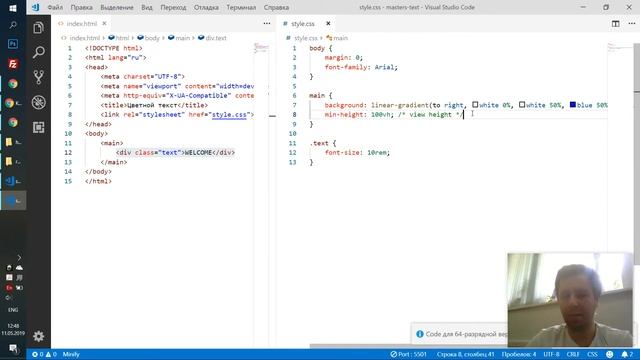Switch to the style.css tab
Image resolution: width=640 pixels, height=360 pixels.
(303, 24)
